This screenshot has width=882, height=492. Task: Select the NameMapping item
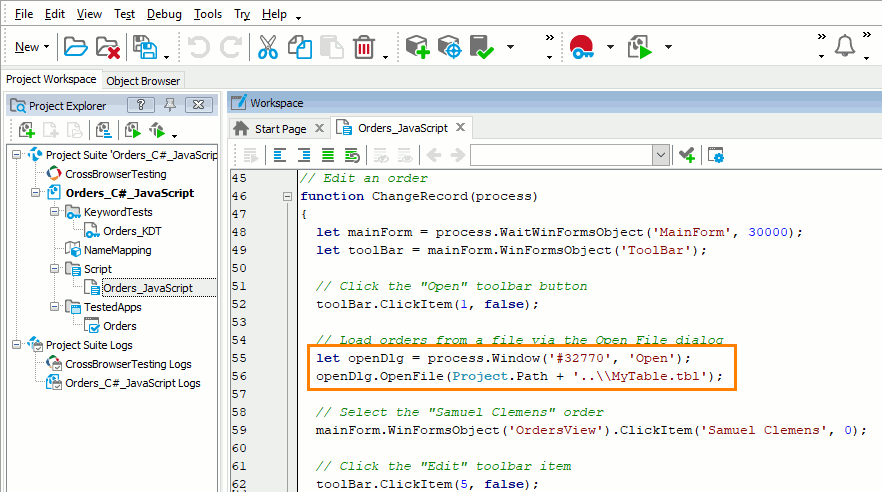[118, 250]
